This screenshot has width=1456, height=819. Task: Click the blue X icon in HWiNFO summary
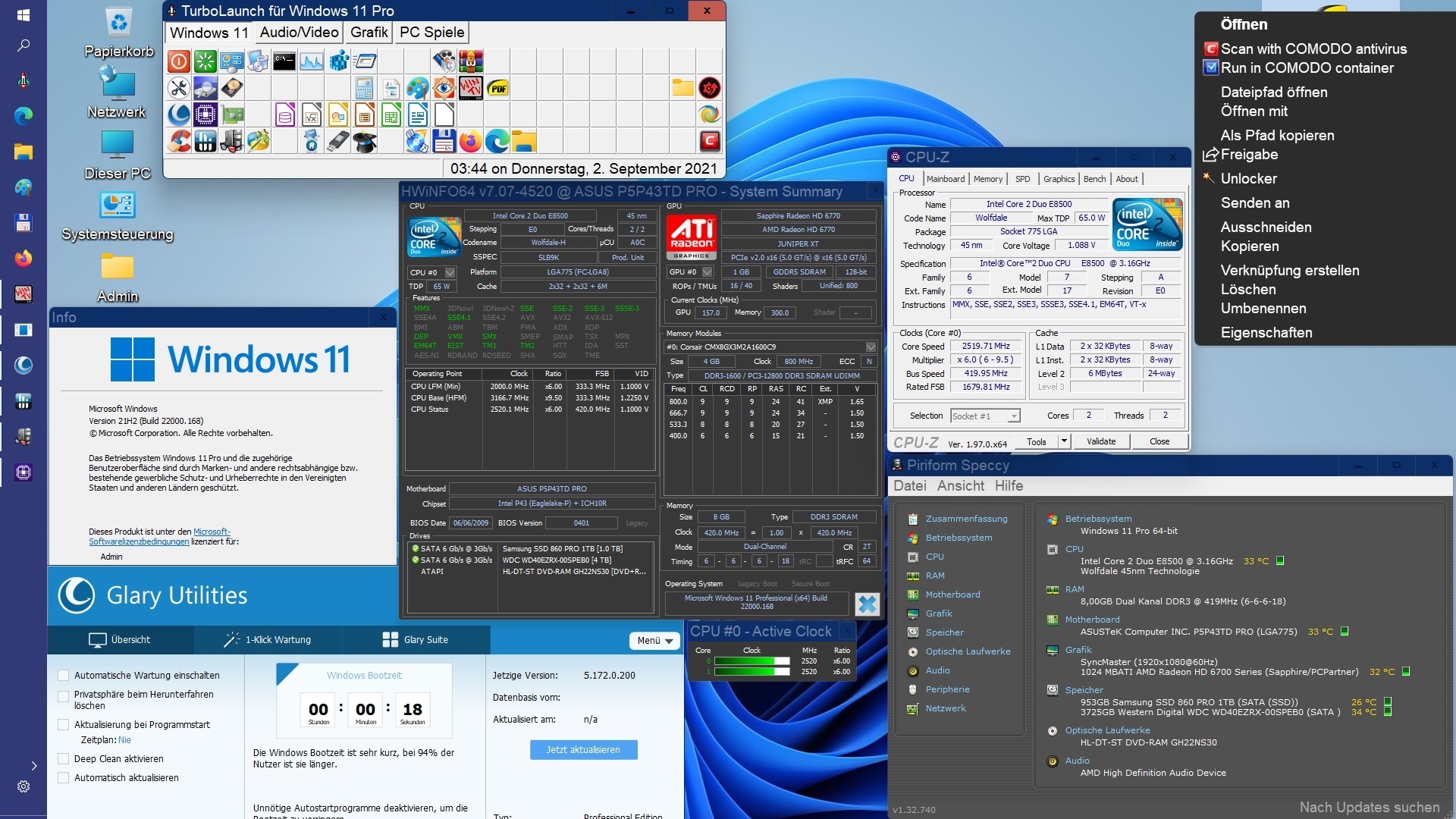867,604
